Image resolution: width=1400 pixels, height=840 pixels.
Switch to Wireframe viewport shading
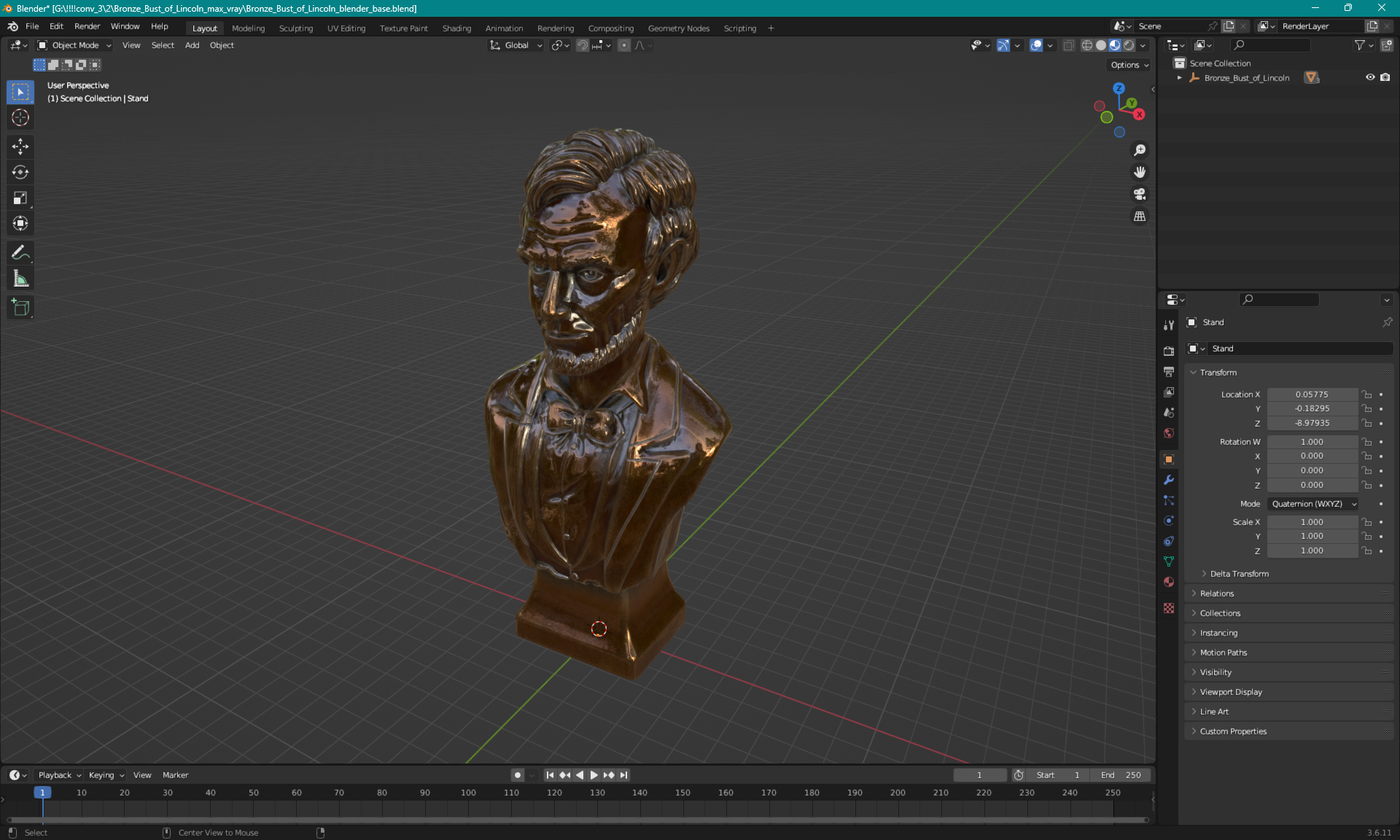[1086, 45]
